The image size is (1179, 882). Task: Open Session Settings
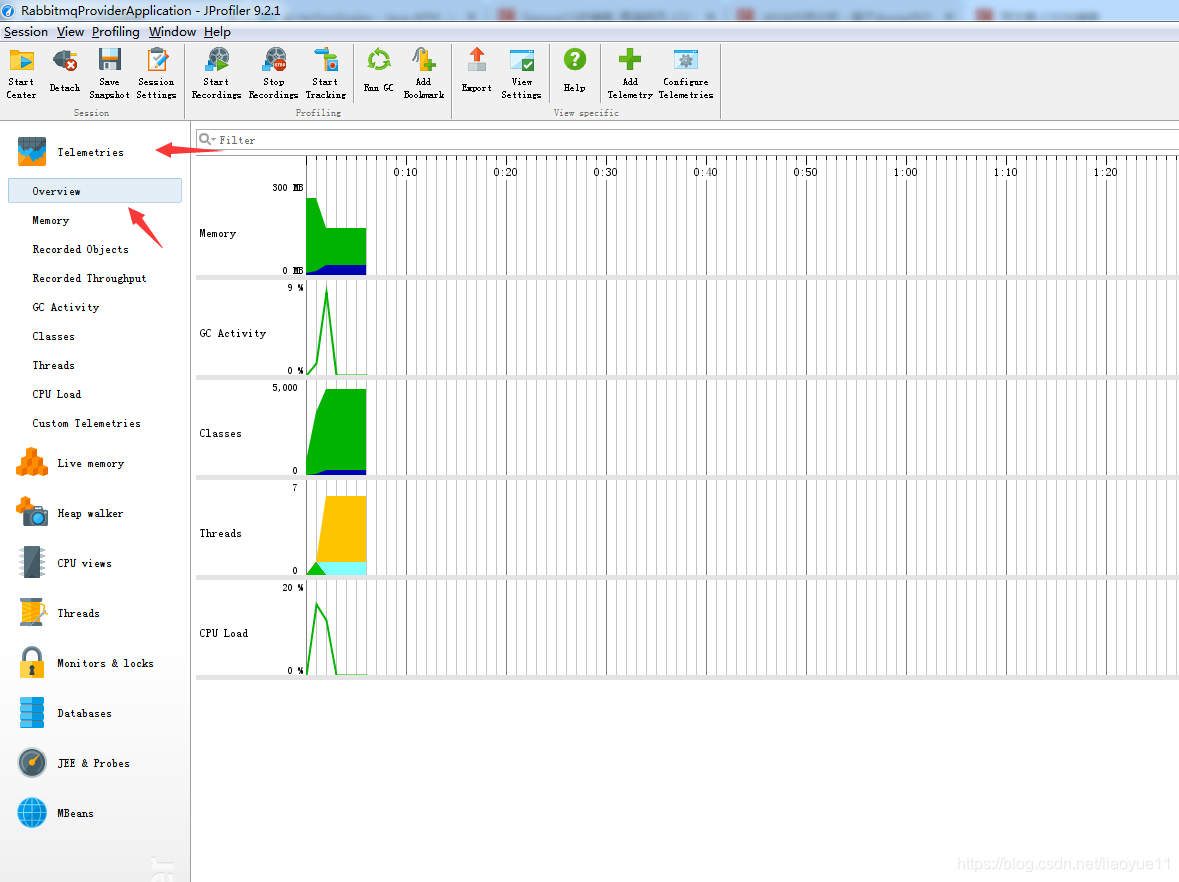(x=156, y=73)
